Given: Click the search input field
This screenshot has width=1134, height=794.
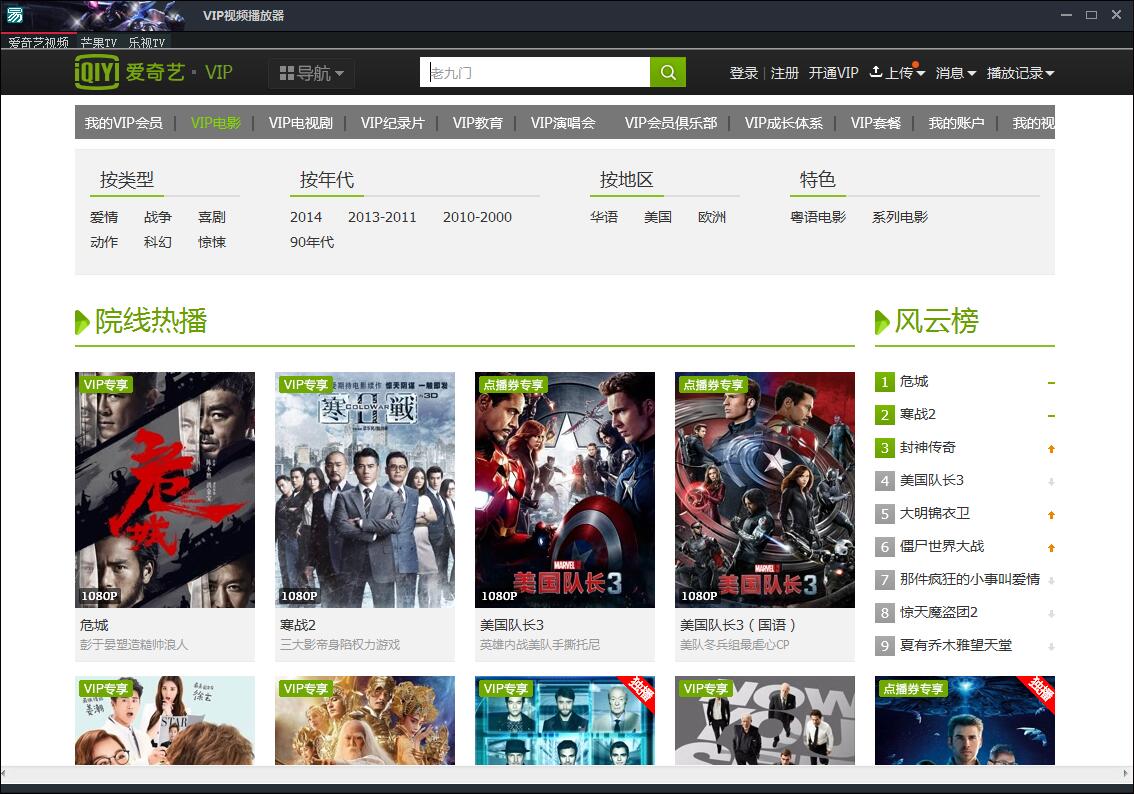Looking at the screenshot, I should pos(535,72).
